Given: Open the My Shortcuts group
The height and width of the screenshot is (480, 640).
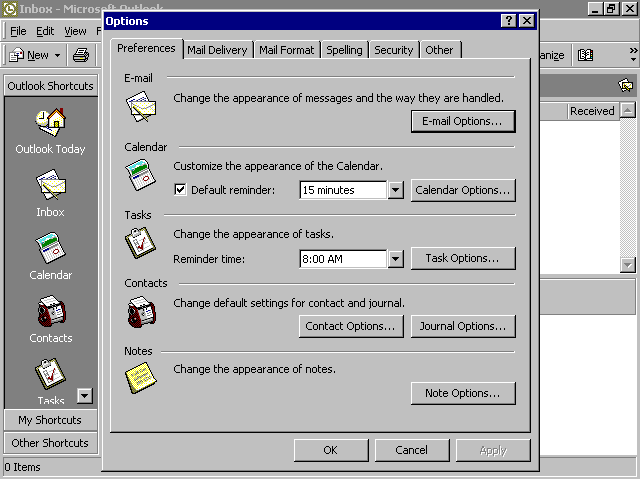Looking at the screenshot, I should 51,420.
